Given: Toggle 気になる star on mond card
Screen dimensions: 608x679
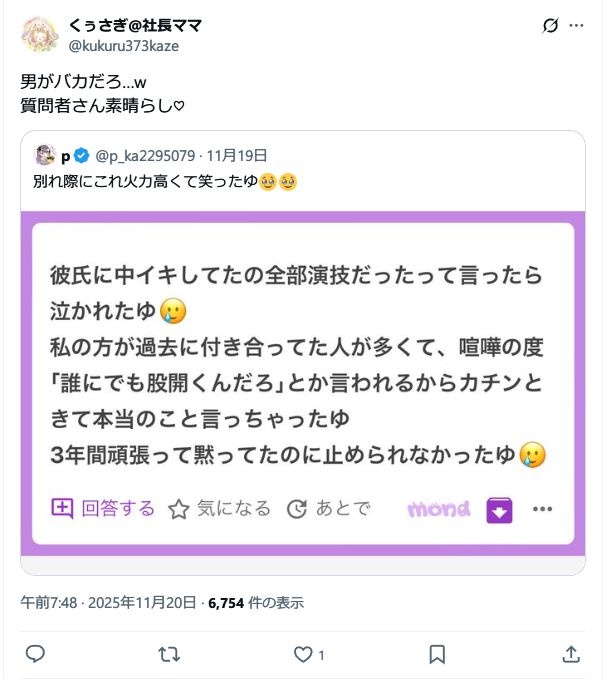Looking at the screenshot, I should coord(219,509).
